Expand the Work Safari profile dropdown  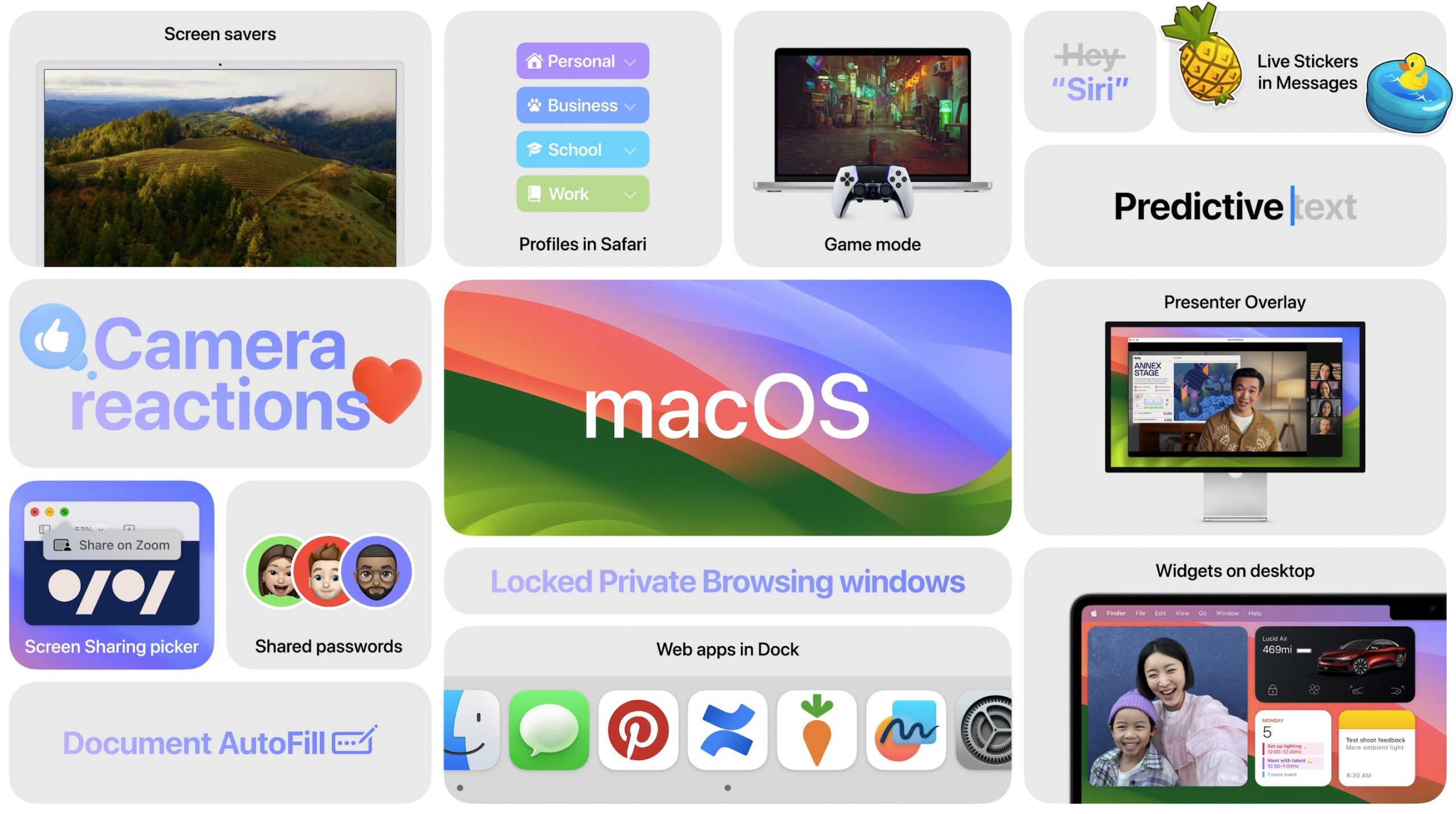[x=631, y=195]
